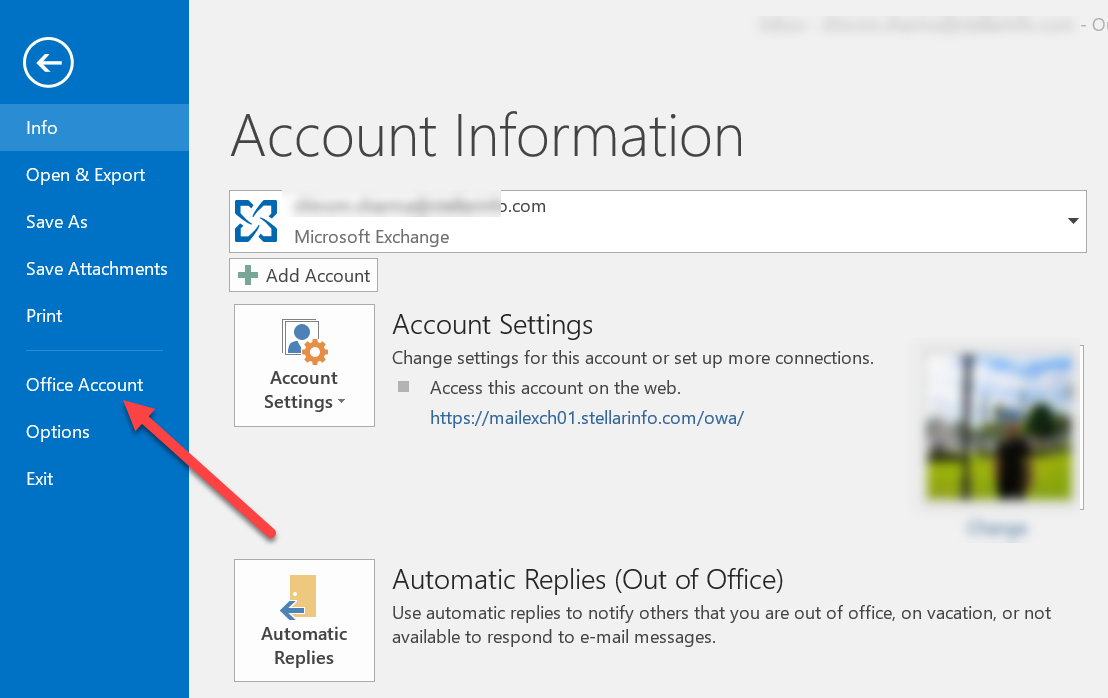
Task: Click the blurred profile photo thumbnail
Action: pyautogui.click(x=998, y=426)
